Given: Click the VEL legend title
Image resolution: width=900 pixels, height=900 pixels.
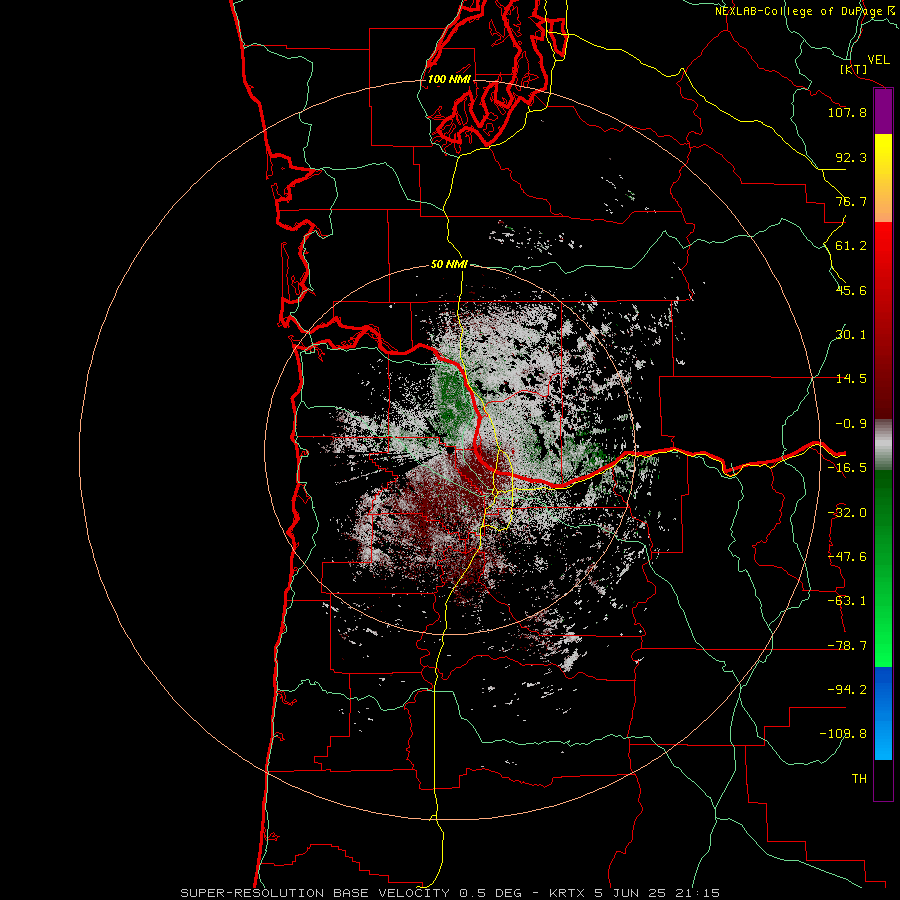Looking at the screenshot, I should coord(879,60).
